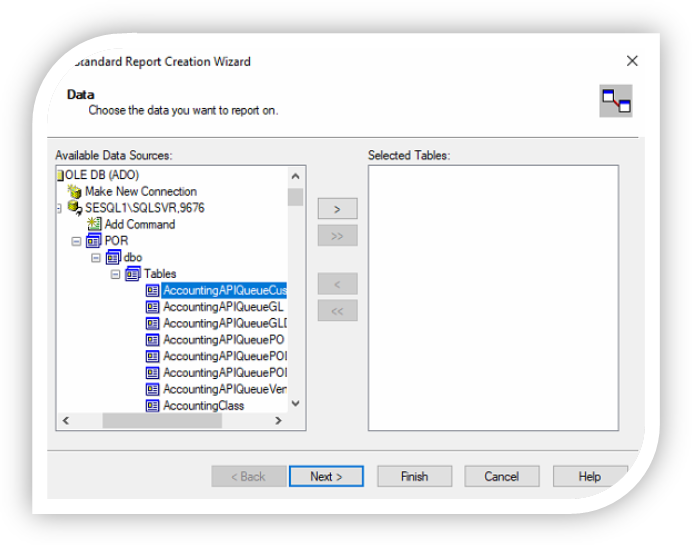Click the POR database icon
Screen dimensions: 692x545
[x=94, y=241]
